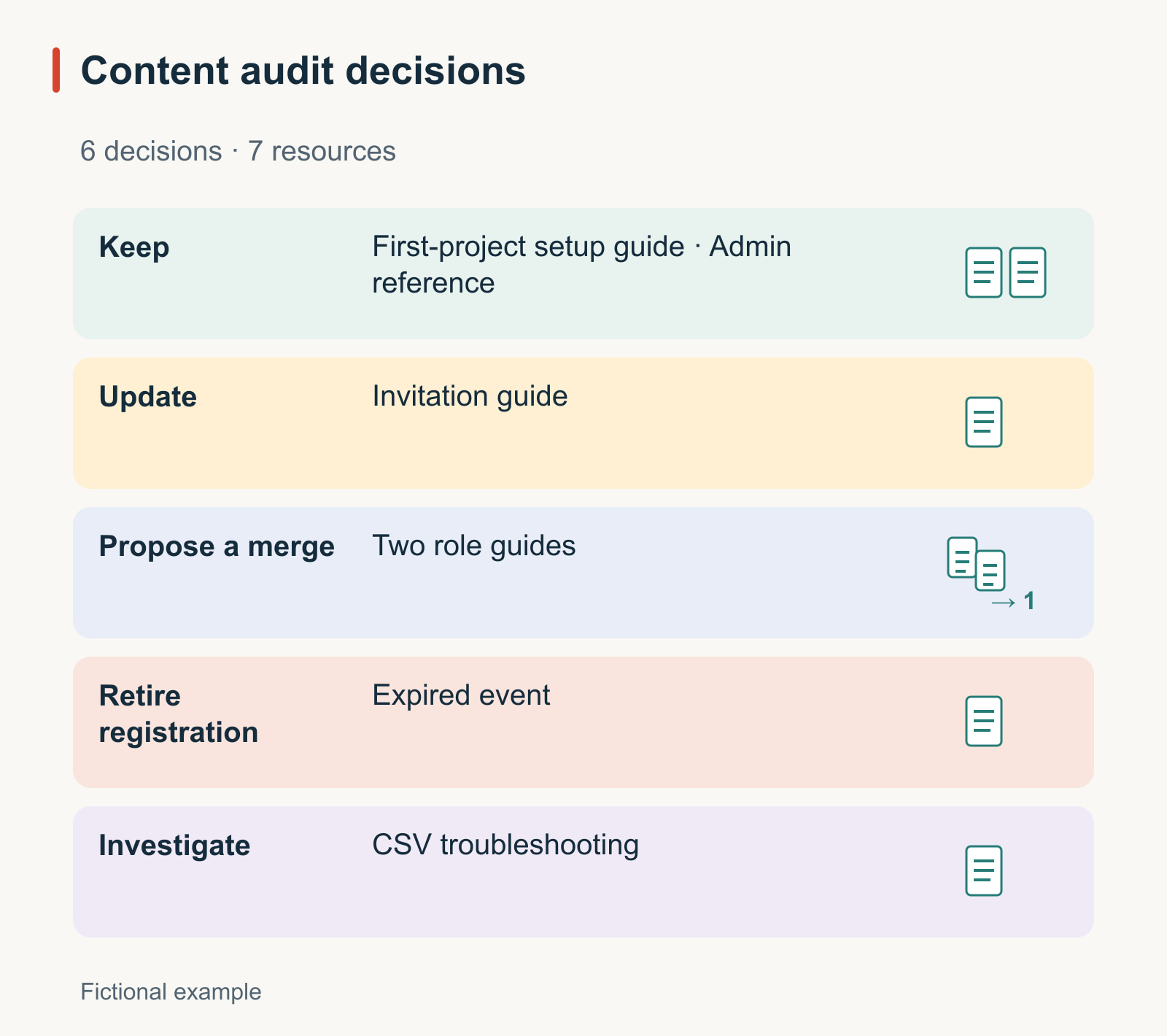Click the right document icon in the Keep row
This screenshot has height=1036, width=1167.
[1028, 272]
